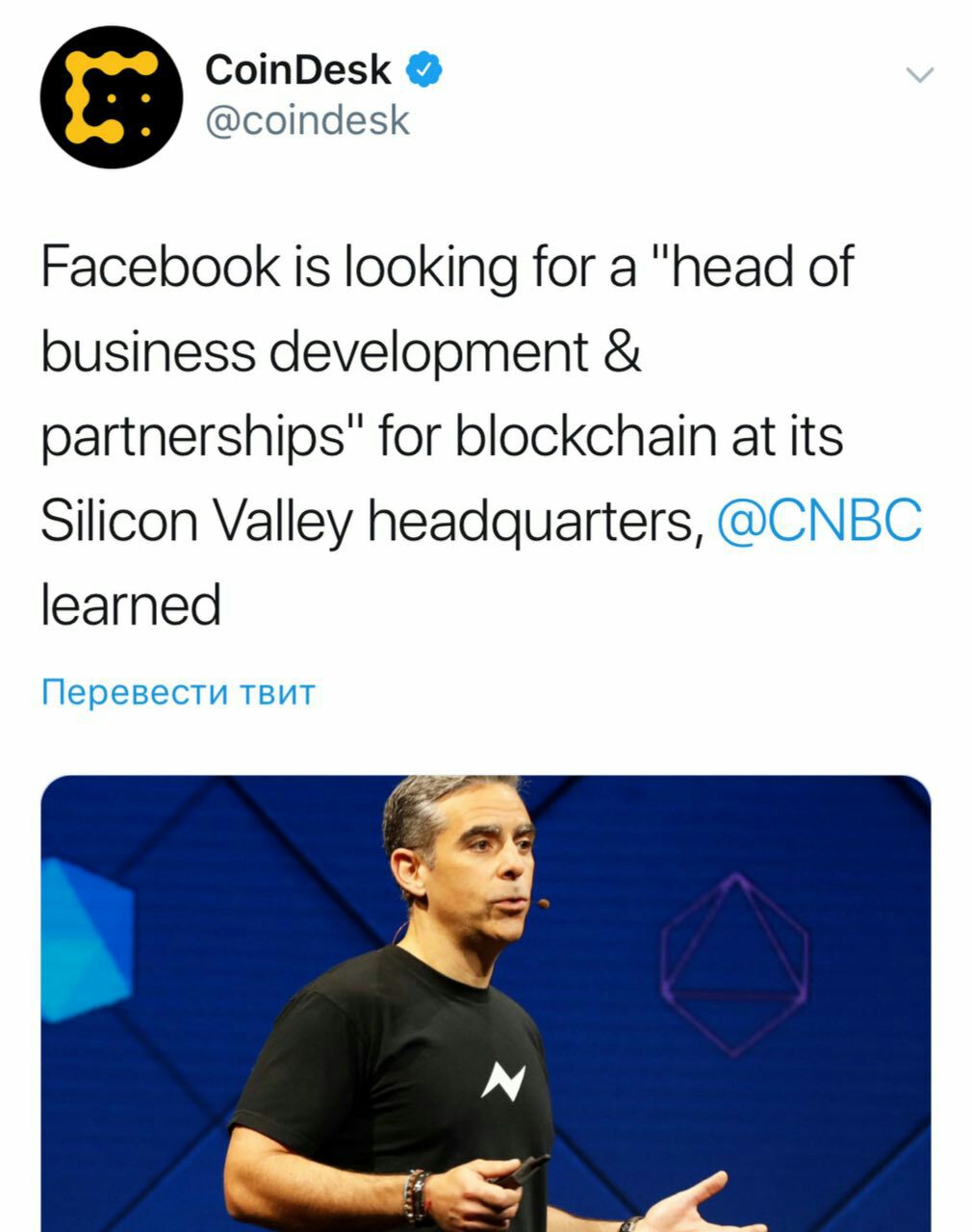Click the white Messenger logo on the shirt
972x1232 pixels.
point(502,1082)
